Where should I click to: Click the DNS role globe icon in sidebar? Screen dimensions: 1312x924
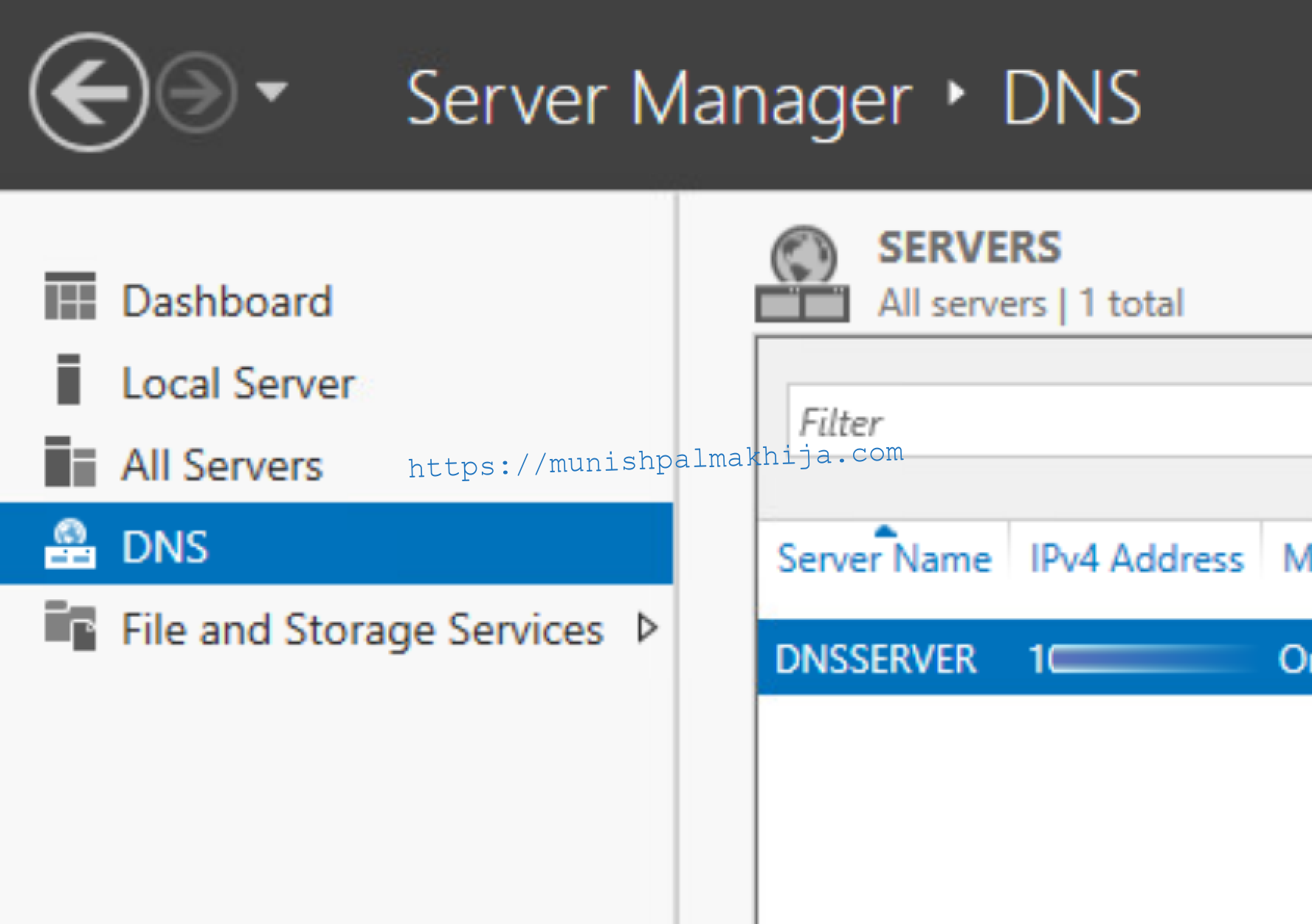[70, 544]
